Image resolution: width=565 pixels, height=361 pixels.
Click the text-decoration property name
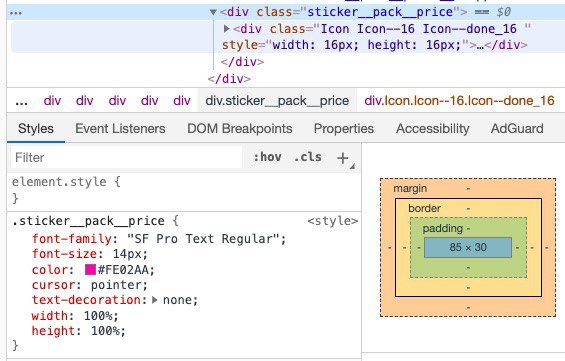click(x=86, y=300)
